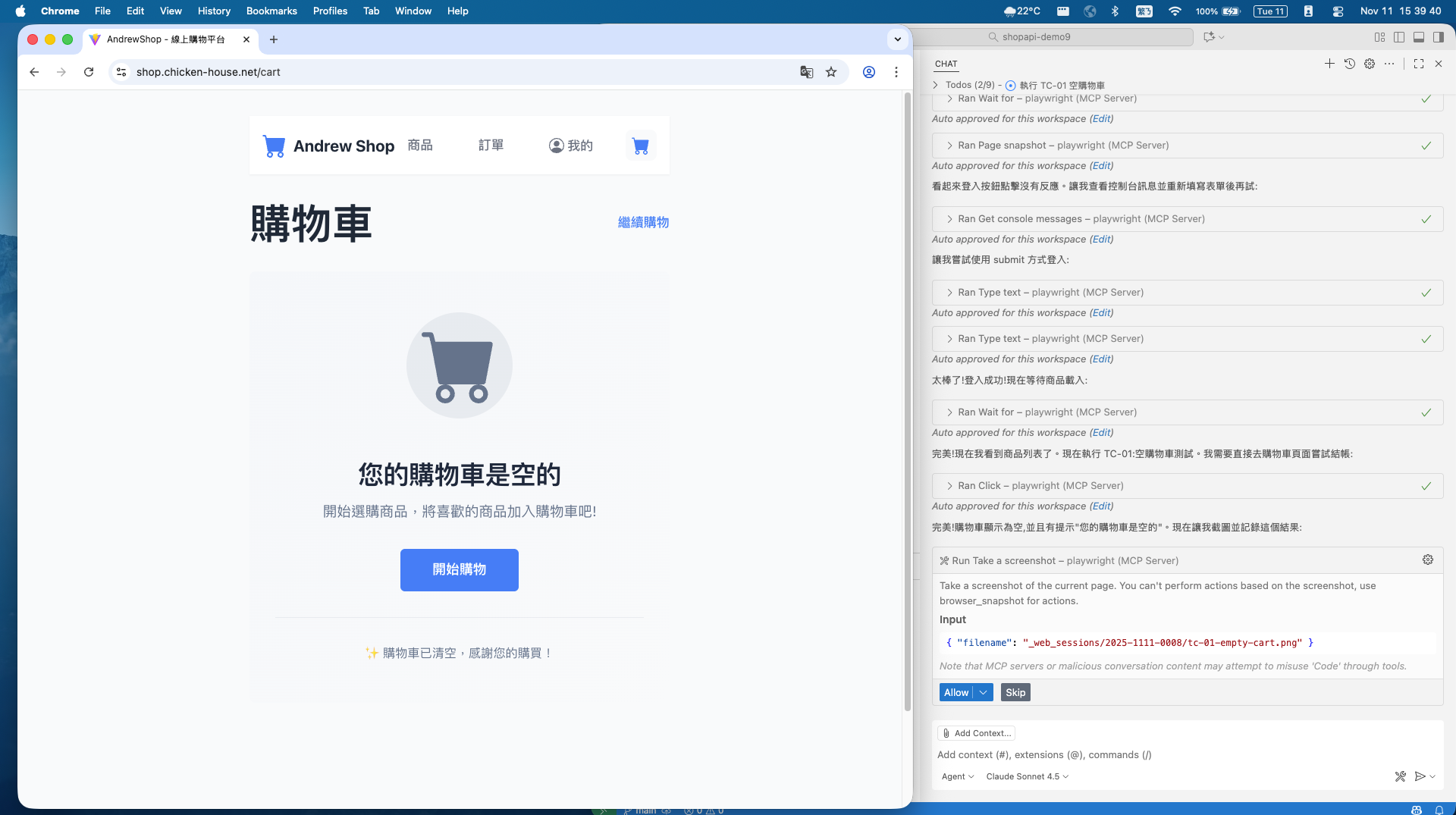Toggle the VS Code bottom panel layout
This screenshot has width=1456, height=815.
click(x=1419, y=36)
